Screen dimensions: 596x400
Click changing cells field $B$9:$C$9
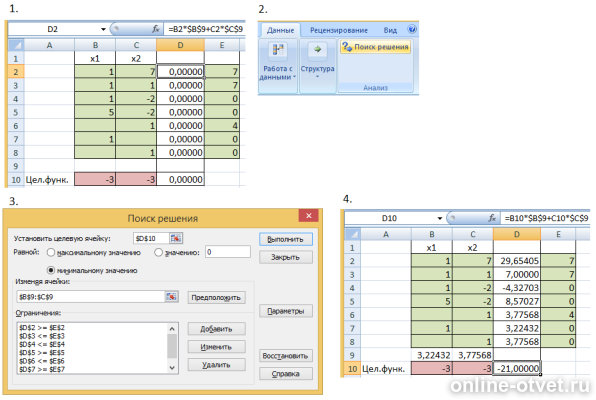point(90,297)
